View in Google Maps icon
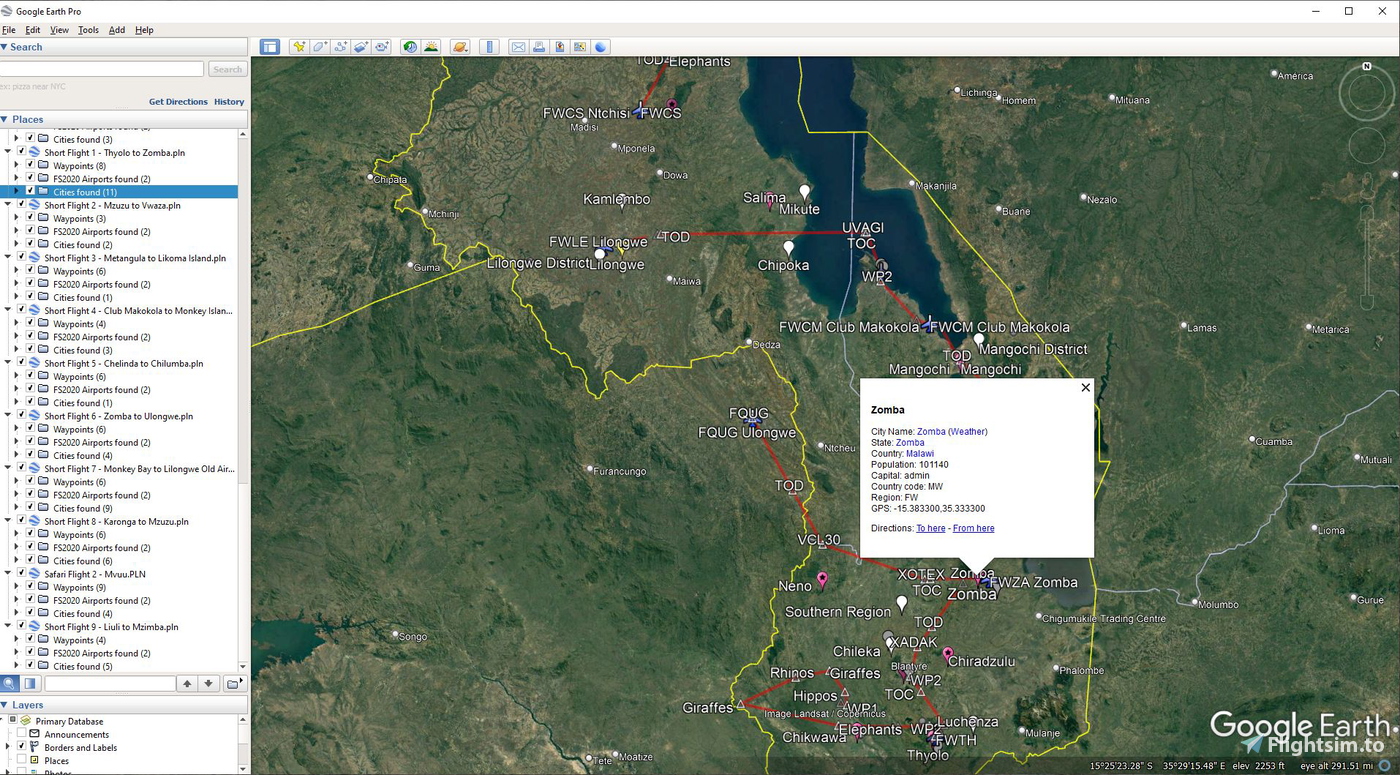The image size is (1400, 775). pos(580,47)
